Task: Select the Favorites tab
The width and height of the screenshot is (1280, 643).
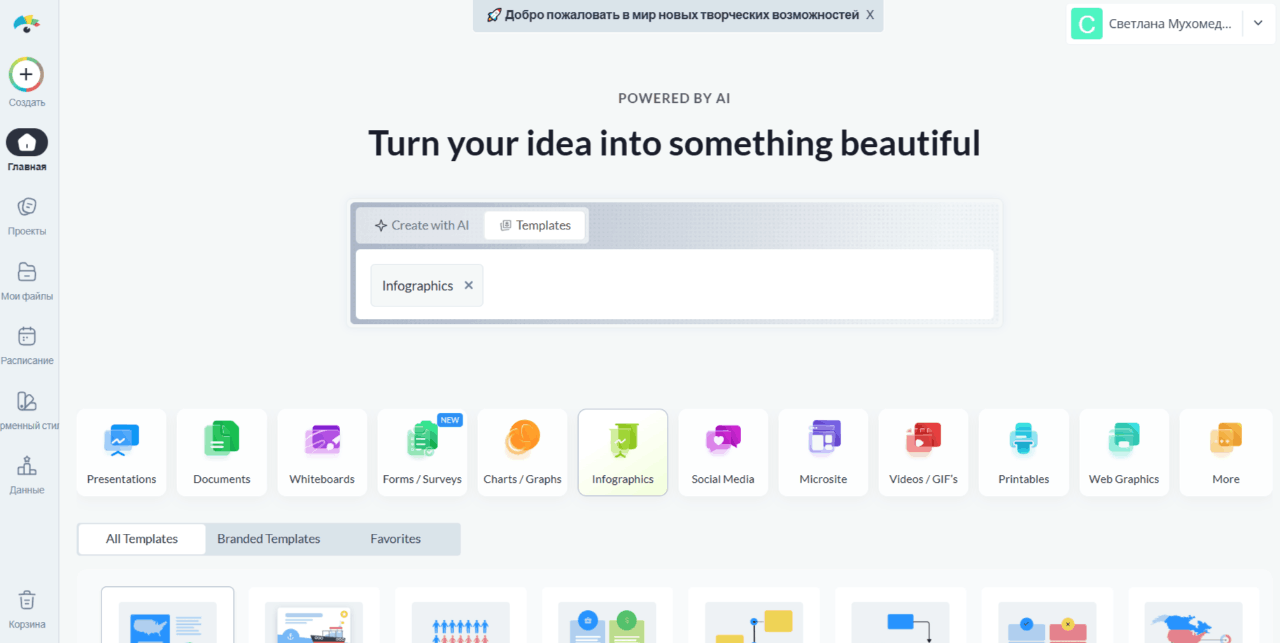Action: point(396,539)
